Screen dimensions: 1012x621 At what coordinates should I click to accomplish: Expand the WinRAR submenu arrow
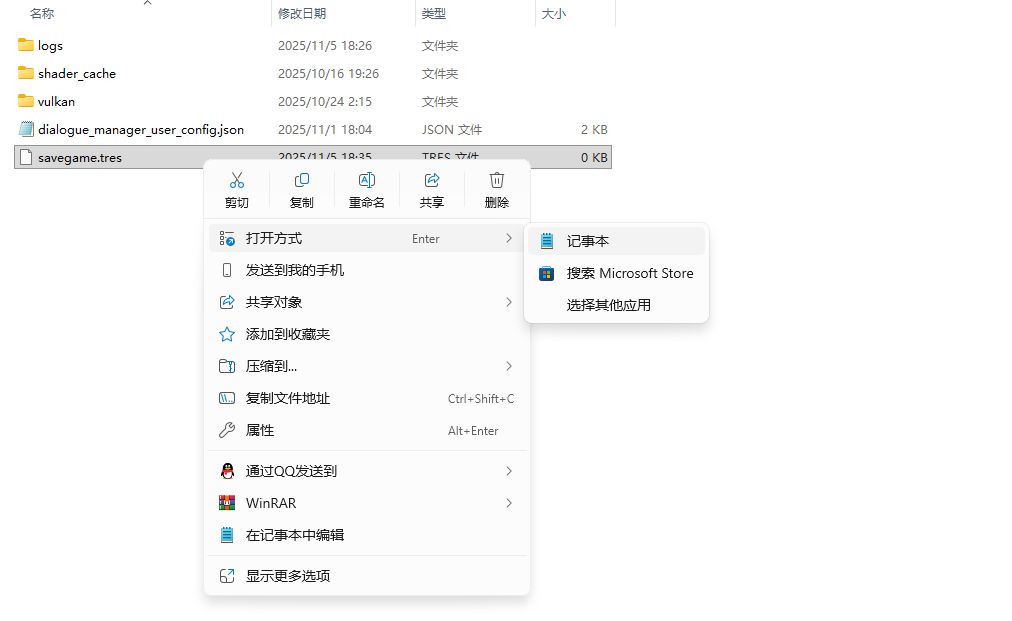(509, 503)
